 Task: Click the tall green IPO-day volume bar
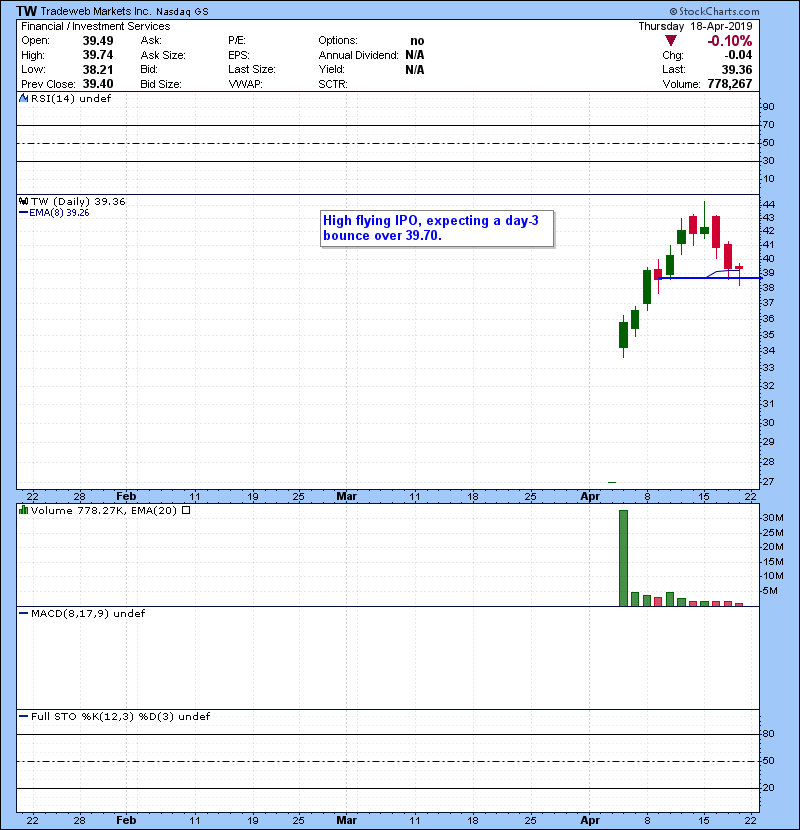623,558
